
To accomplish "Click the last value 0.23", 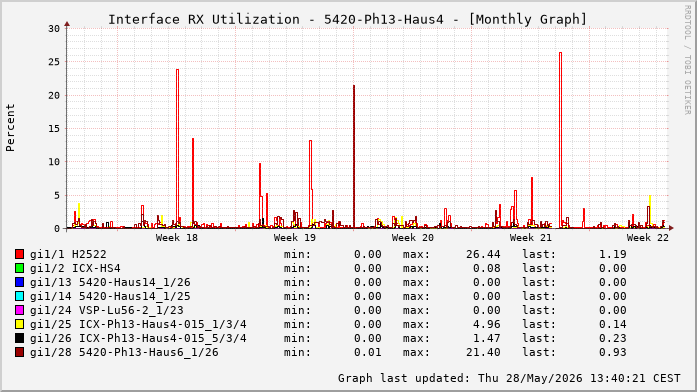I will [x=613, y=338].
